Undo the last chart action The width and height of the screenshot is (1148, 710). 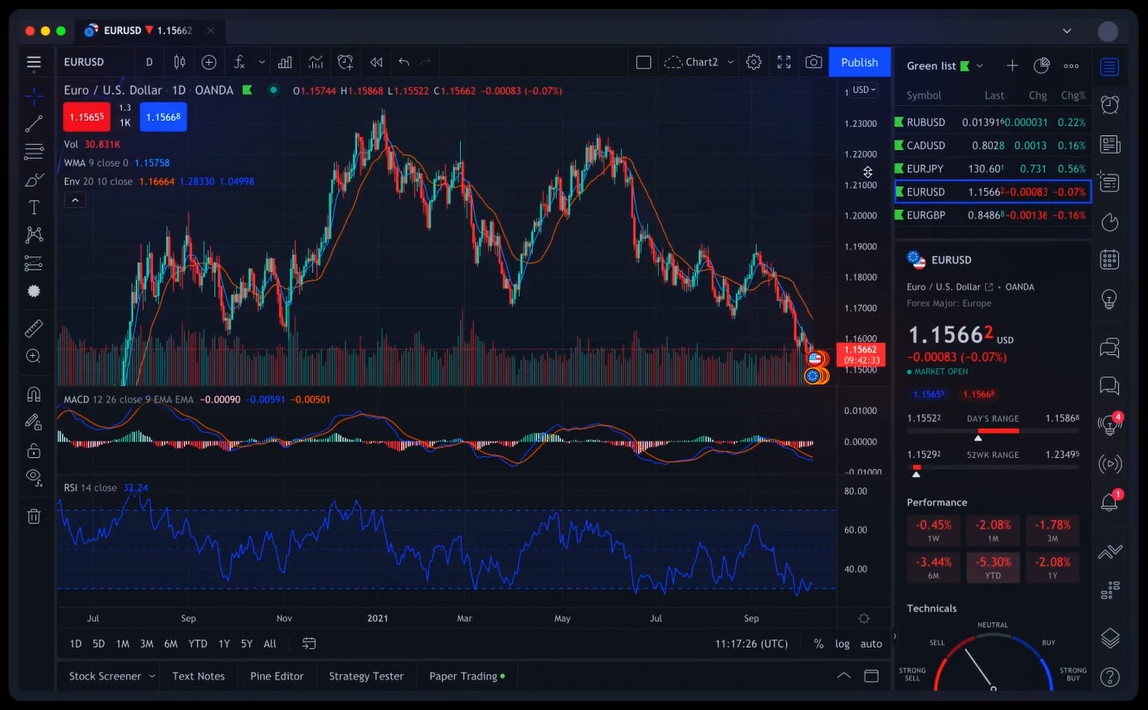404,62
